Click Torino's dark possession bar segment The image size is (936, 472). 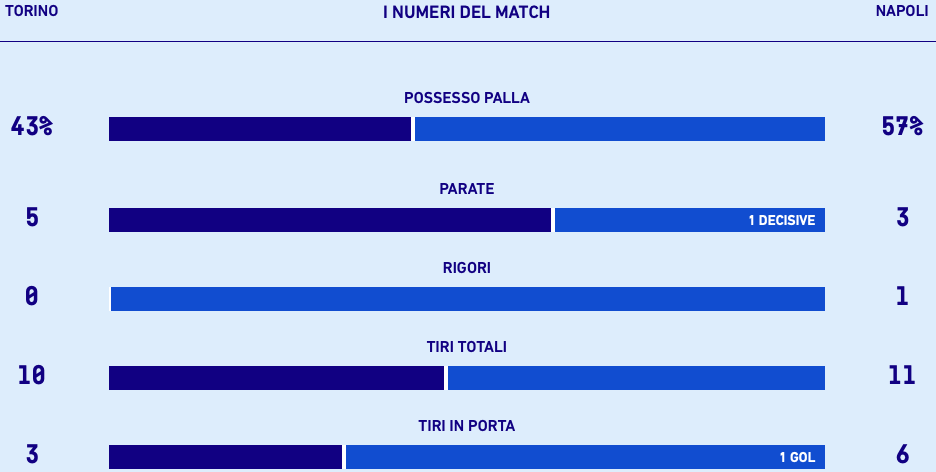[260, 129]
